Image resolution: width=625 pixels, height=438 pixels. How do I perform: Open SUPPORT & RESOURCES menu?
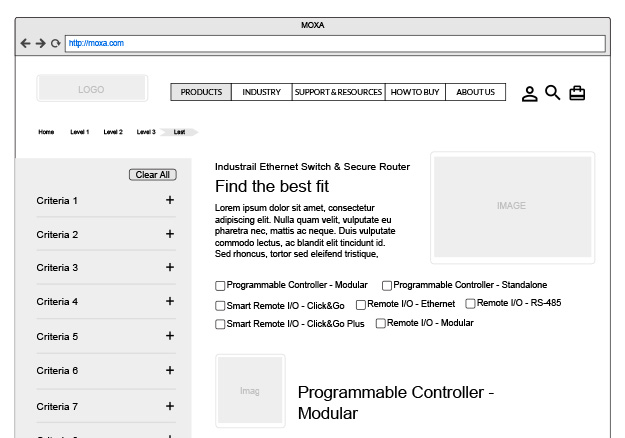[x=338, y=92]
